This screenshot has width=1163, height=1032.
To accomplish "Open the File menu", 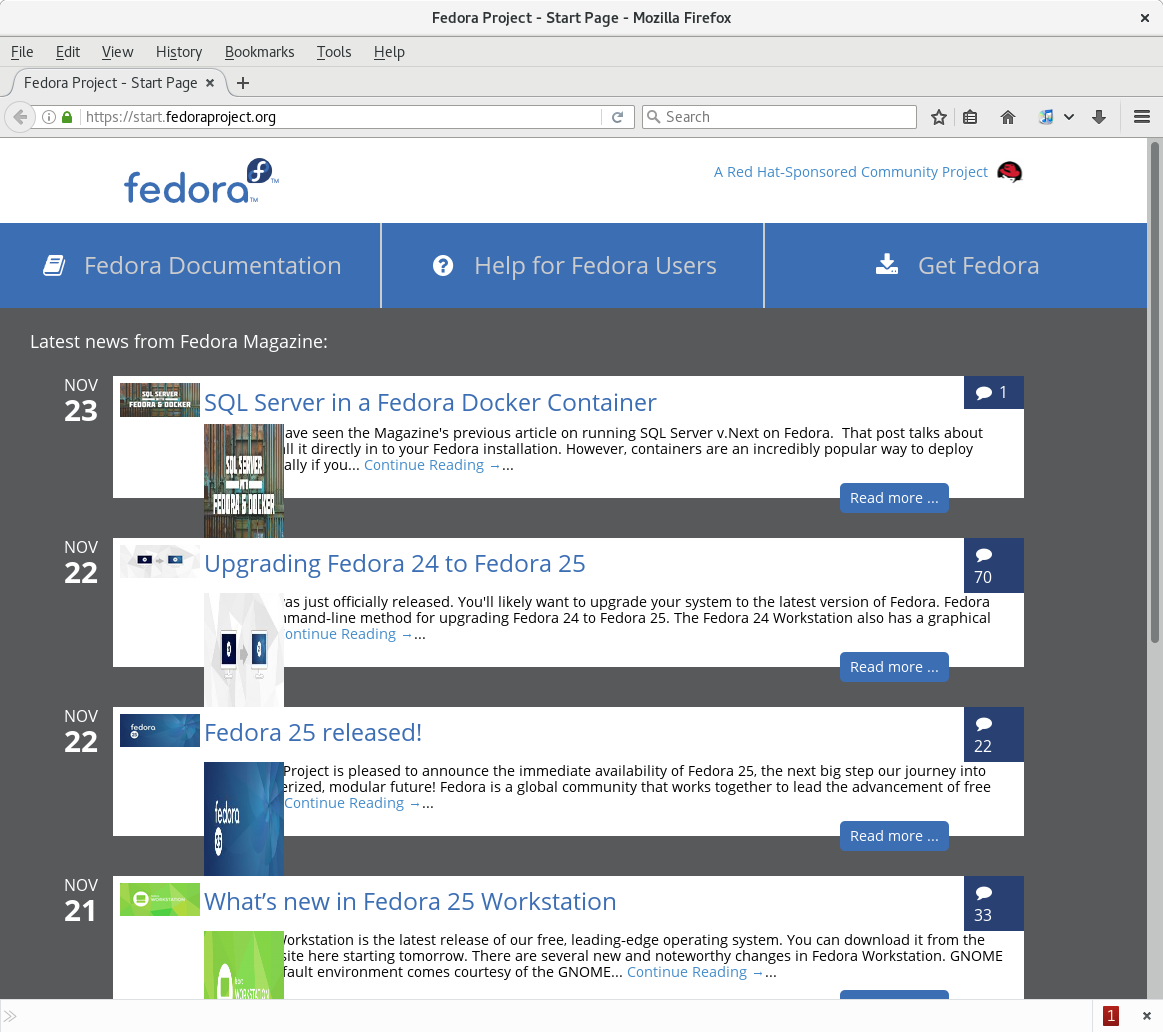I will pyautogui.click(x=22, y=52).
